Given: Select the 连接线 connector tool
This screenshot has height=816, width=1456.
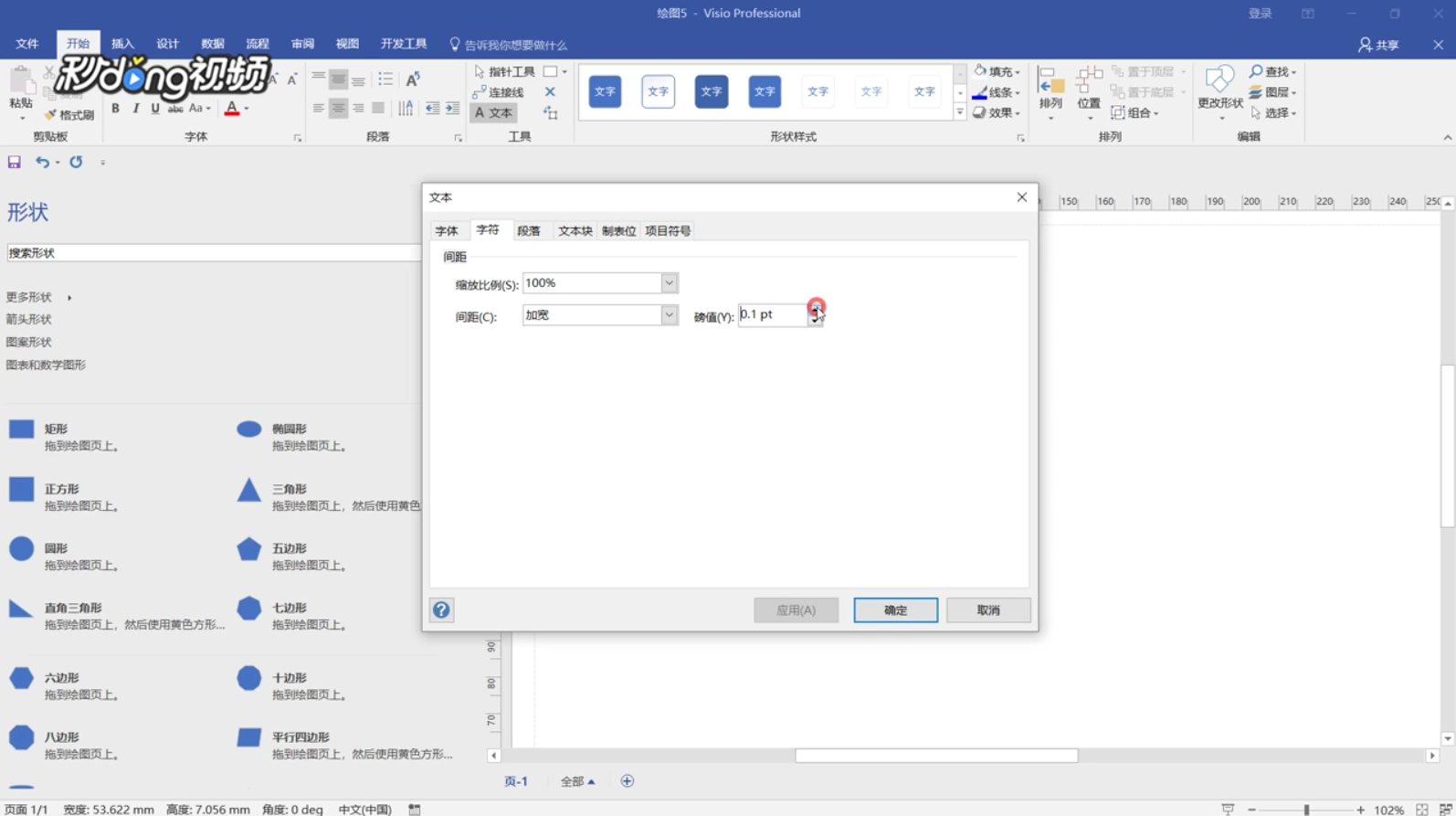Looking at the screenshot, I should pos(498,92).
